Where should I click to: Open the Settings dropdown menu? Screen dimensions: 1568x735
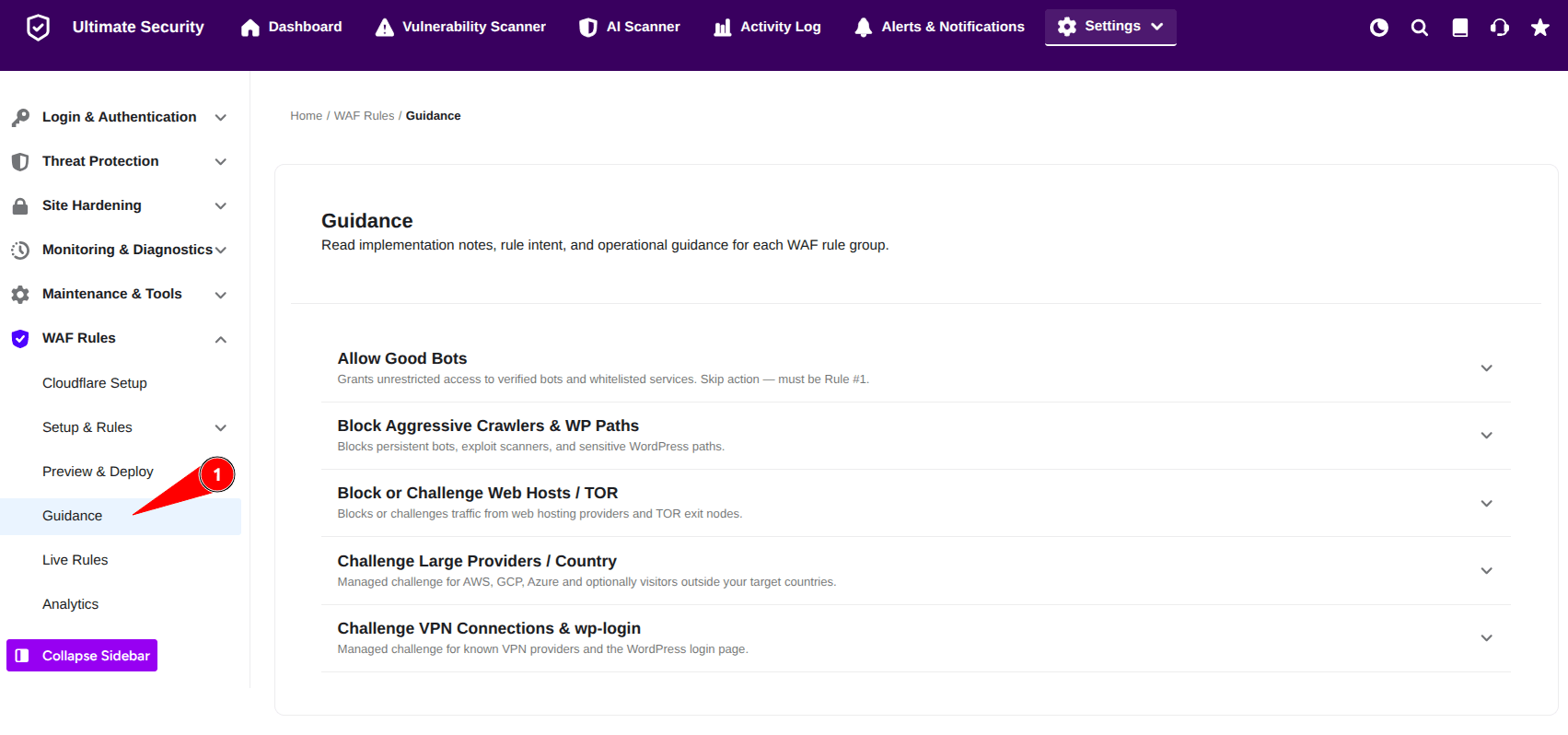(x=1110, y=27)
